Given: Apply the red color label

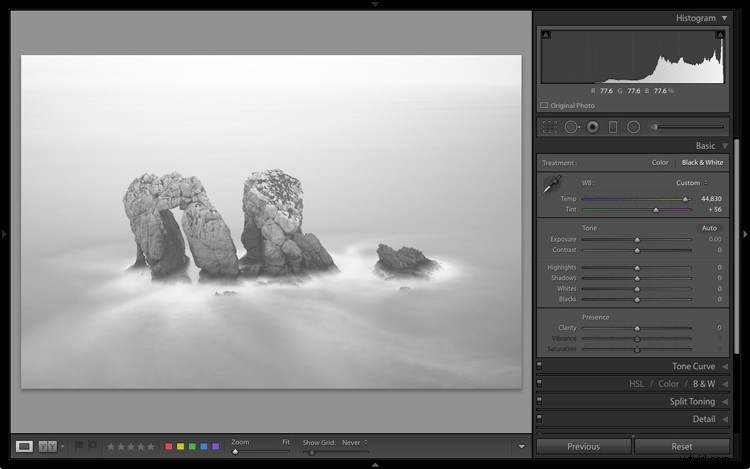Looking at the screenshot, I should (168, 447).
